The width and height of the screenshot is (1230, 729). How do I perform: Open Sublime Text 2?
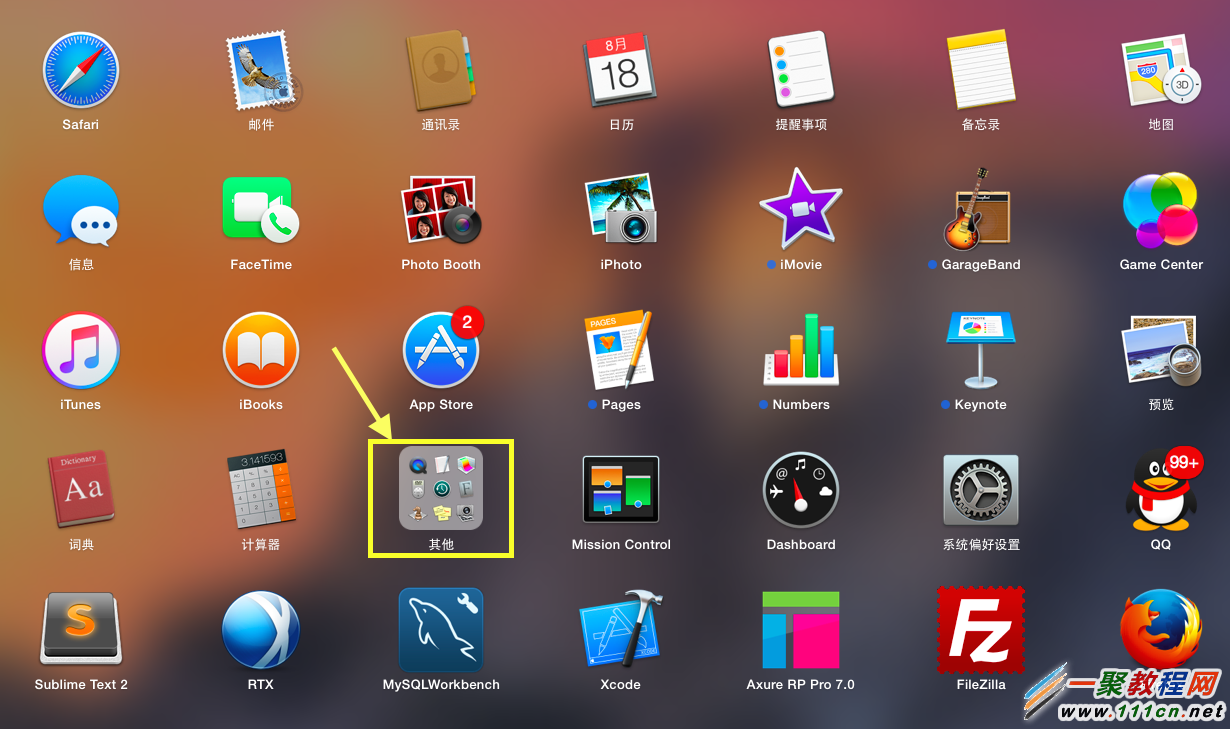tap(80, 630)
